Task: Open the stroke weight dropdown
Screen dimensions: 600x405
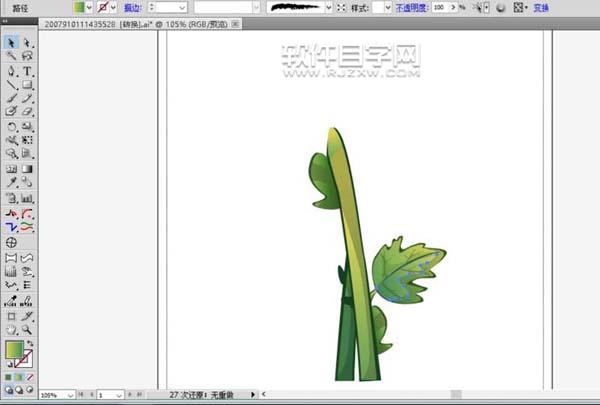Action: 183,7
